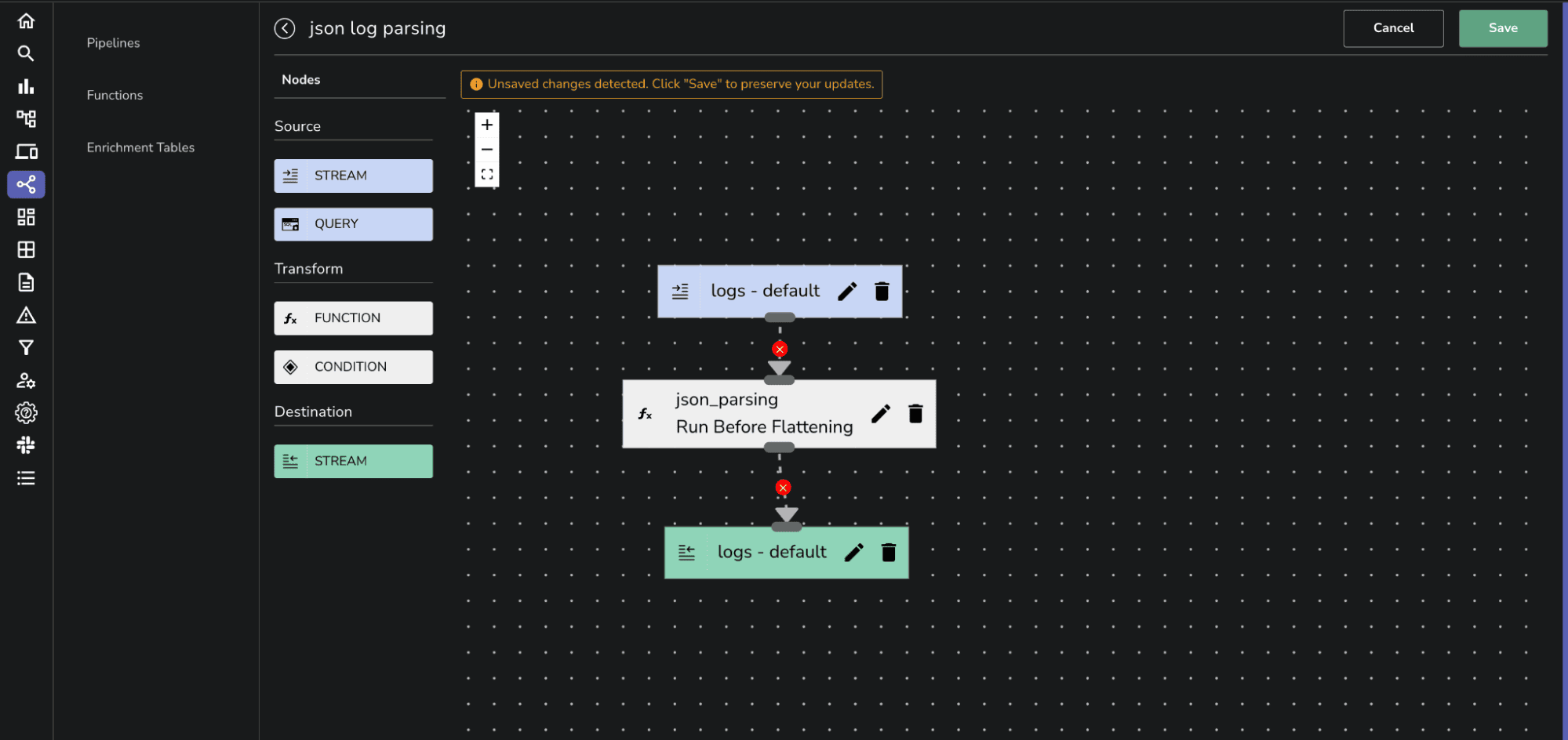Cancel the pipeline edits
Viewport: 1568px width, 740px height.
[x=1393, y=27]
